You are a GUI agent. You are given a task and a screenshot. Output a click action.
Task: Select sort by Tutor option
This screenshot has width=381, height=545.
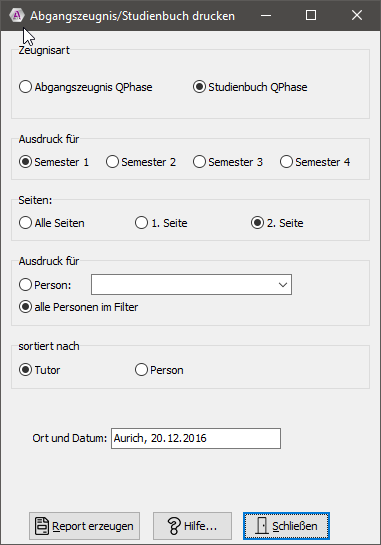click(x=40, y=370)
